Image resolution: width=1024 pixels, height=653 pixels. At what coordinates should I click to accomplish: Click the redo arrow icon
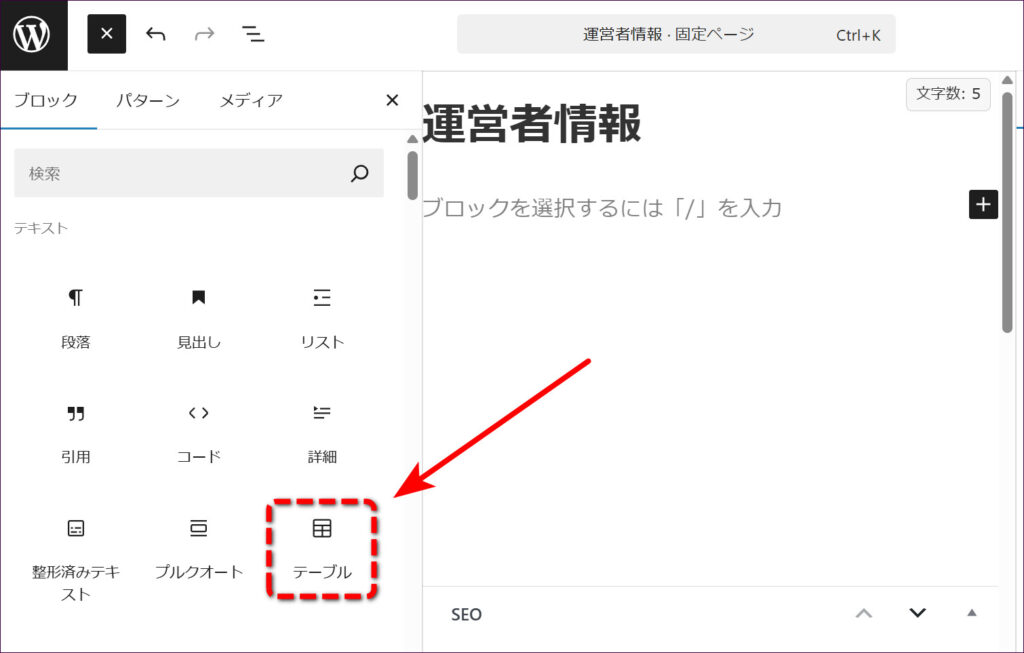point(204,34)
